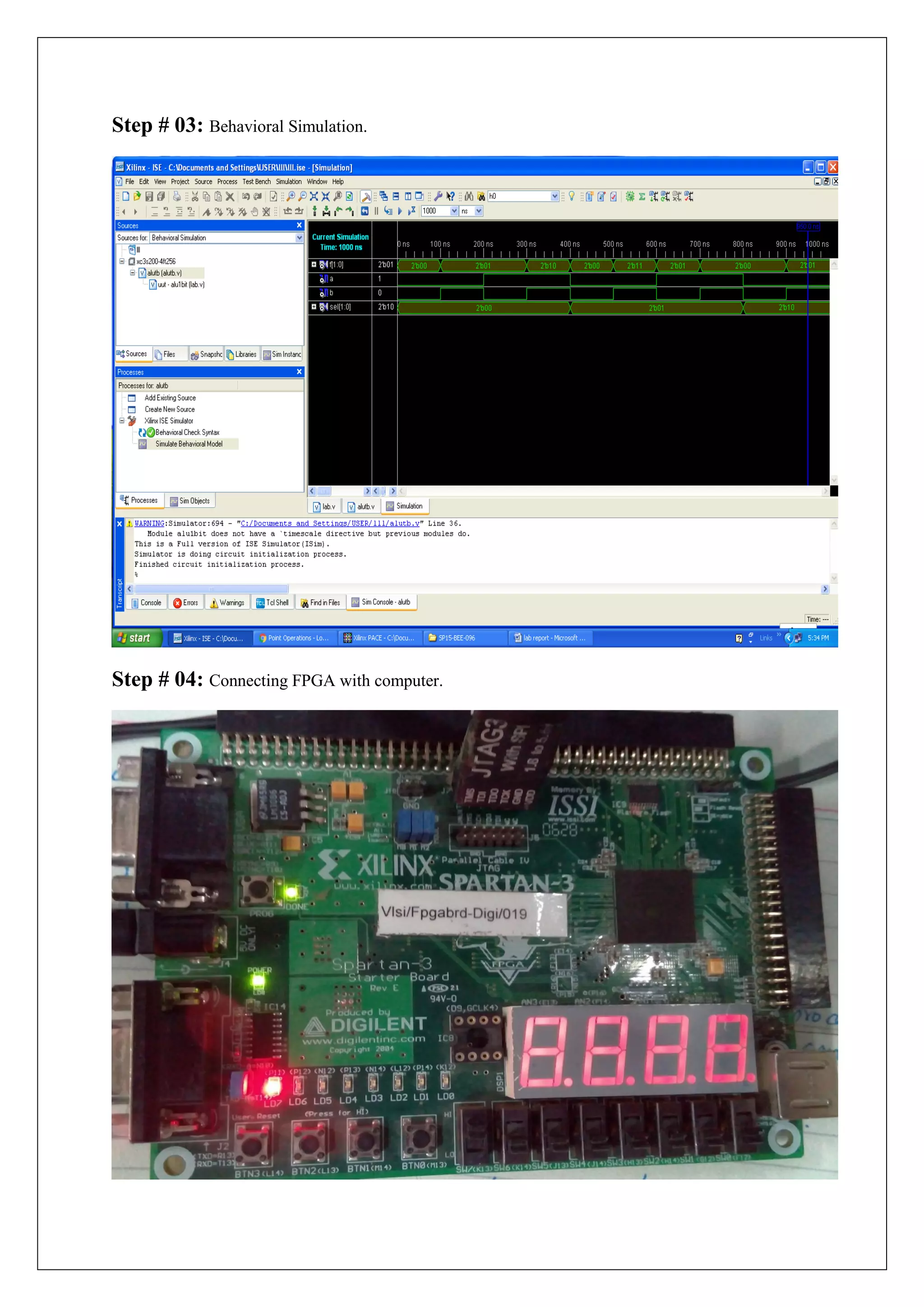Screen dimensions: 924x1307
Task: Open the File menu
Action: point(130,181)
